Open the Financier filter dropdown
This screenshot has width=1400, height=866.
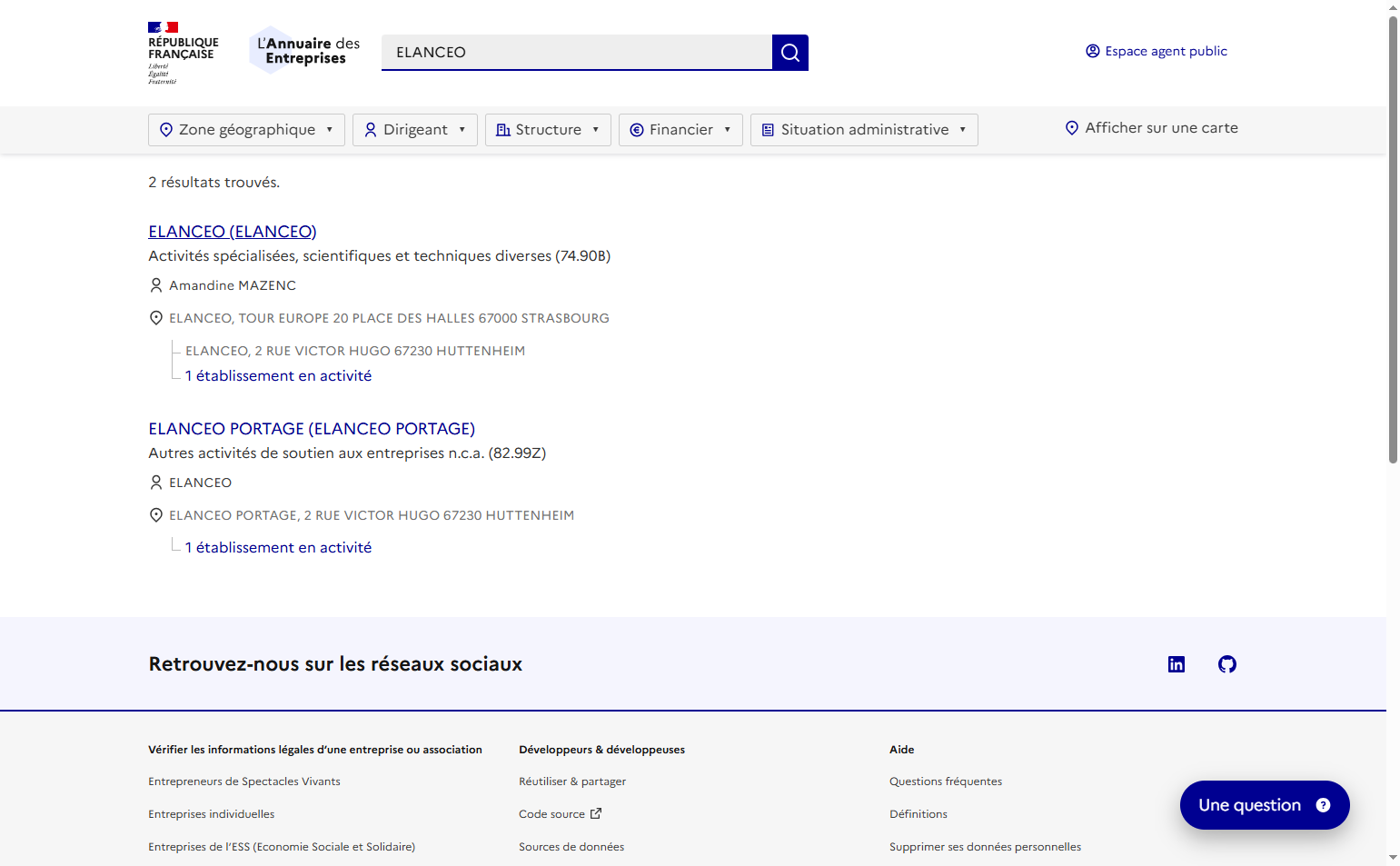pyautogui.click(x=680, y=130)
